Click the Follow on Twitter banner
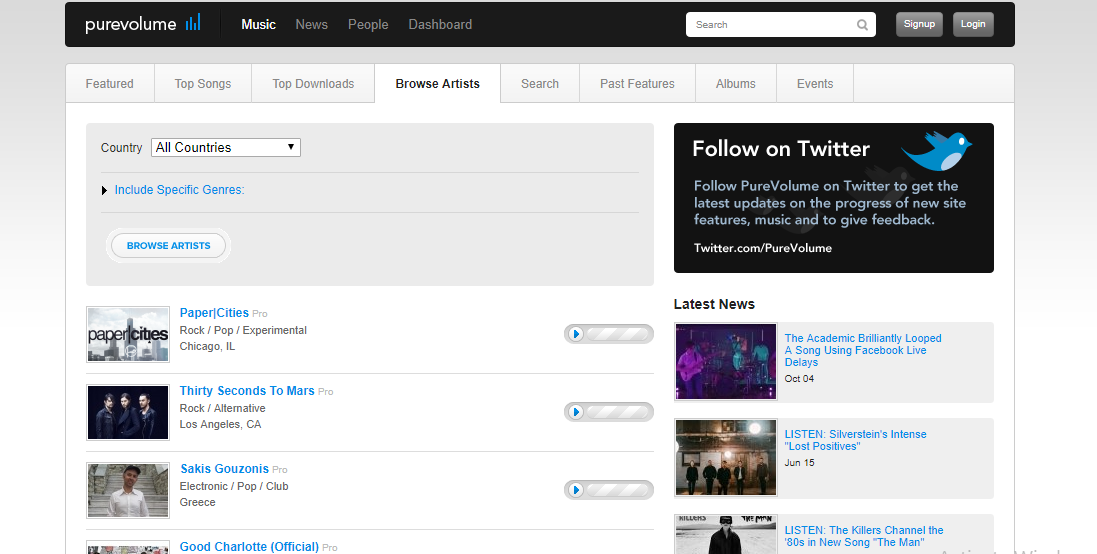The width and height of the screenshot is (1097, 554). pos(834,198)
